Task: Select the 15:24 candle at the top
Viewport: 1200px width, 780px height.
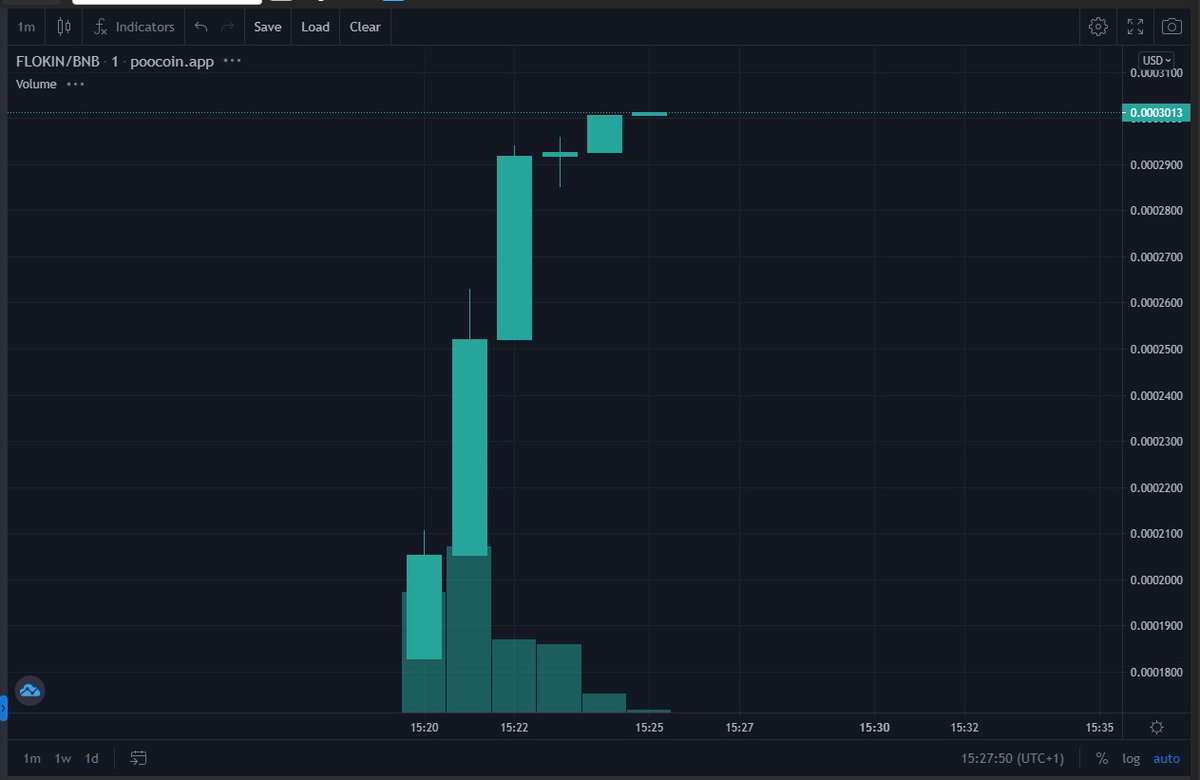Action: pyautogui.click(x=604, y=134)
